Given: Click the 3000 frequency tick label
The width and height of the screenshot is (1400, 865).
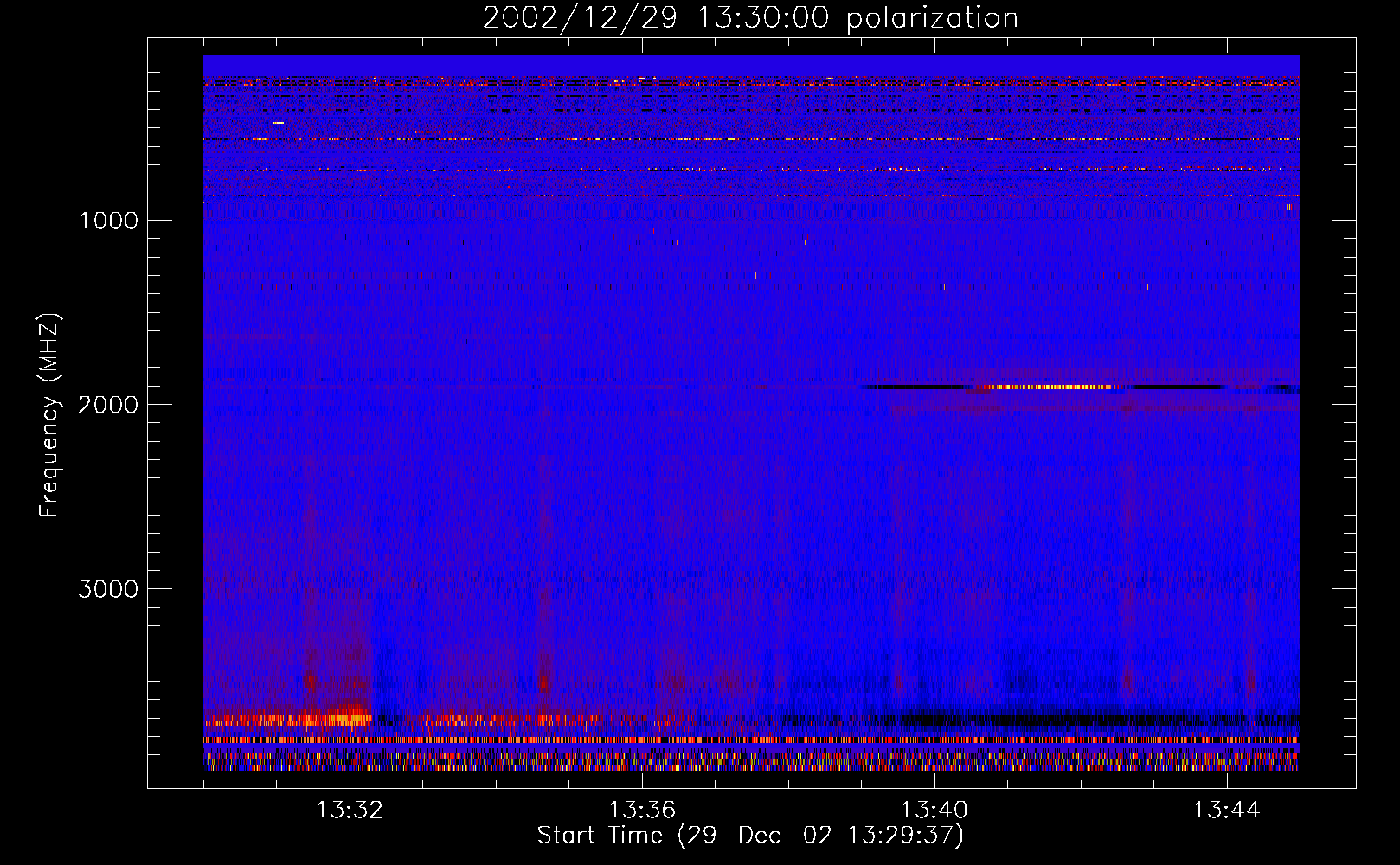Looking at the screenshot, I should [x=108, y=589].
